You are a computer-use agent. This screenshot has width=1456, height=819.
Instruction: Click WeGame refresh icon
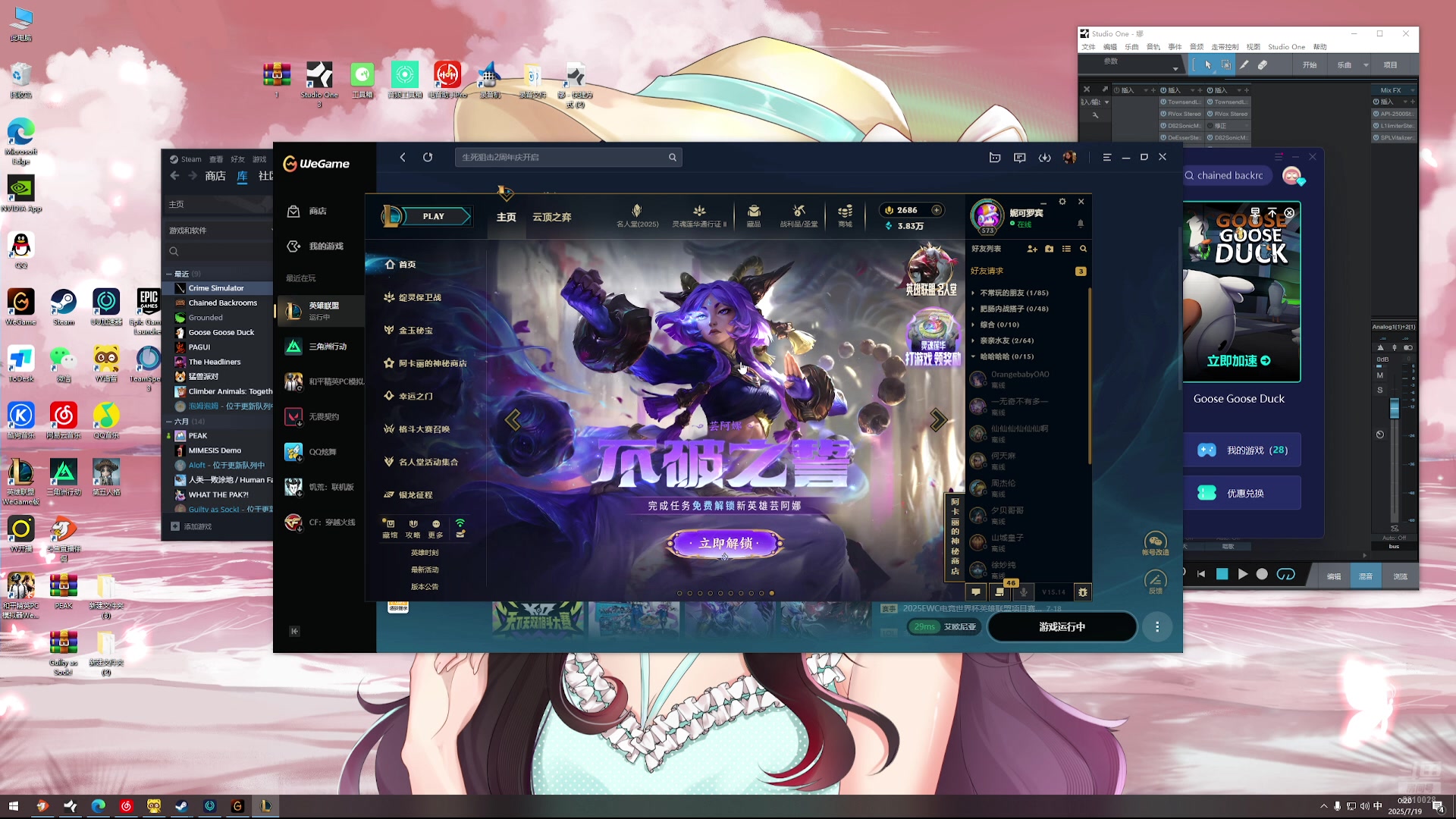point(428,157)
